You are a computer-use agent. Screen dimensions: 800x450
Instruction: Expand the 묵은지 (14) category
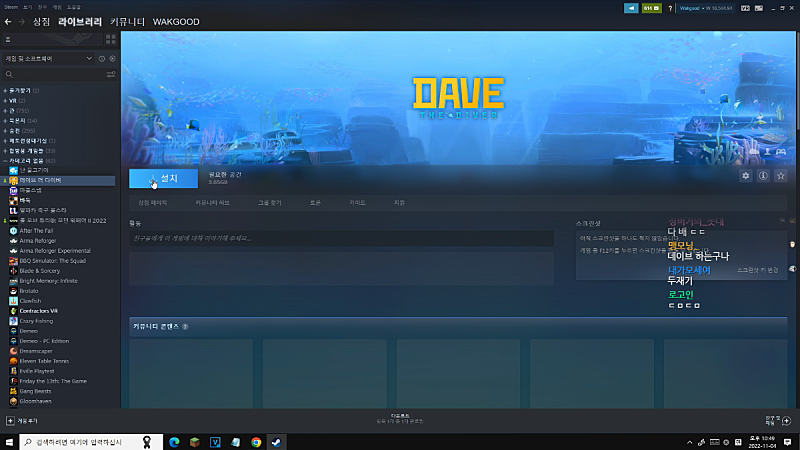tap(5, 121)
